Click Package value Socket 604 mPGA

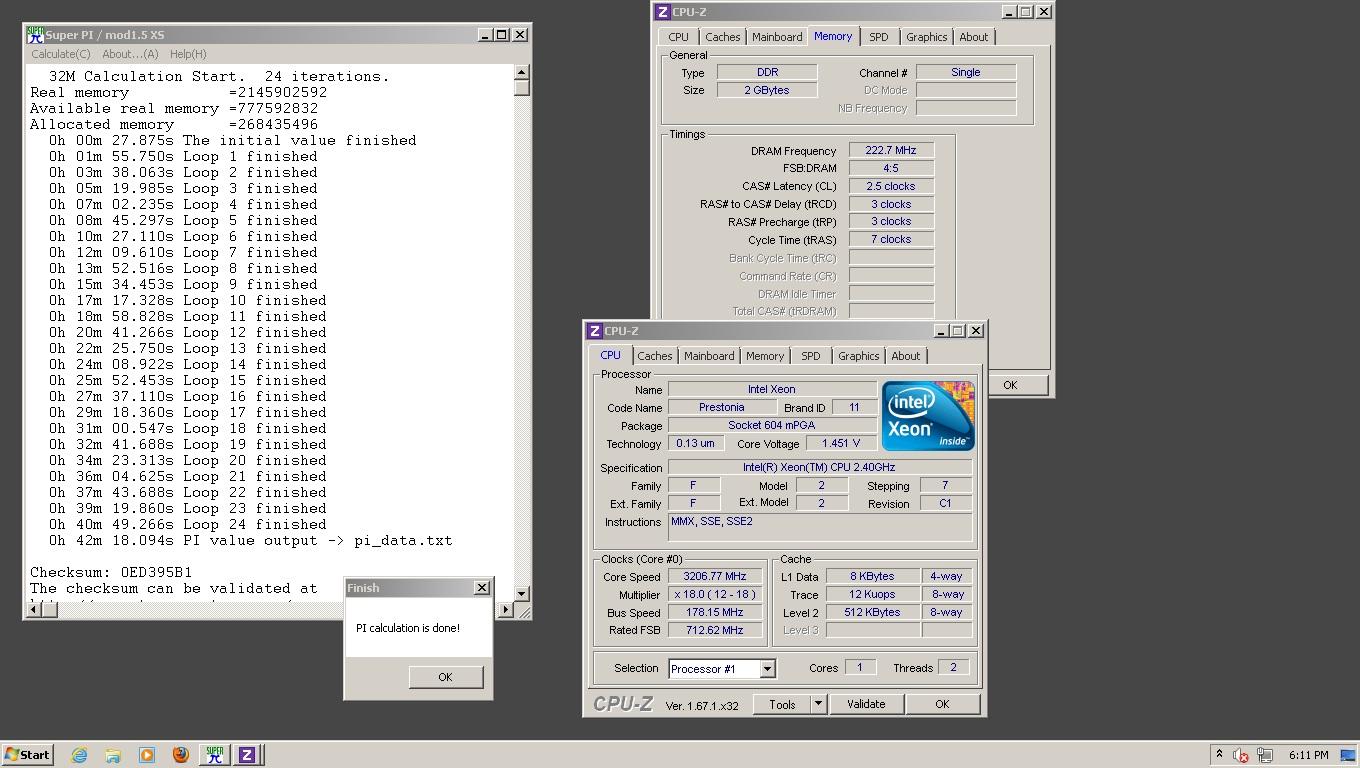click(771, 425)
